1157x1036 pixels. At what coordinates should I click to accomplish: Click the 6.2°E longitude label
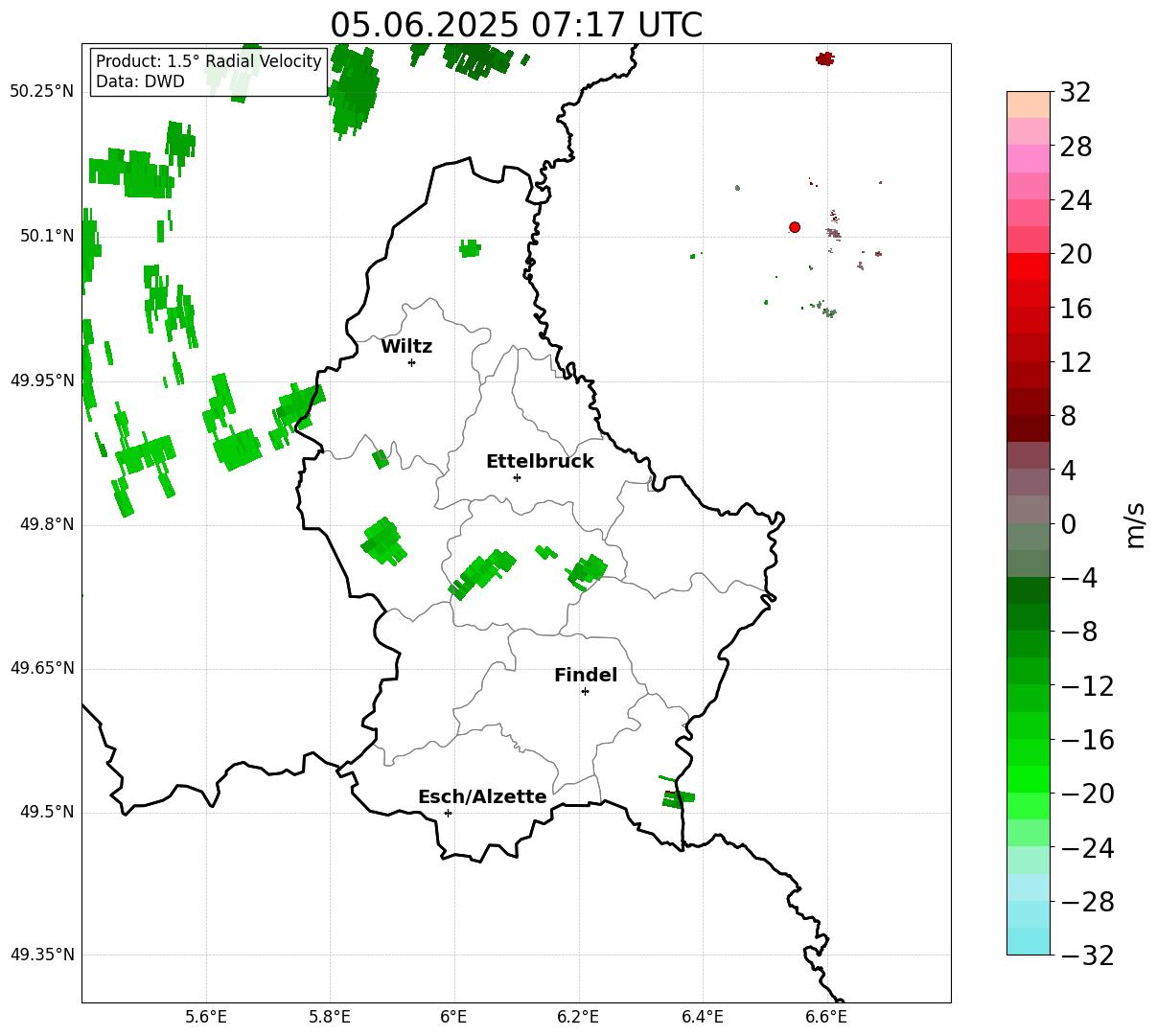point(579,1017)
